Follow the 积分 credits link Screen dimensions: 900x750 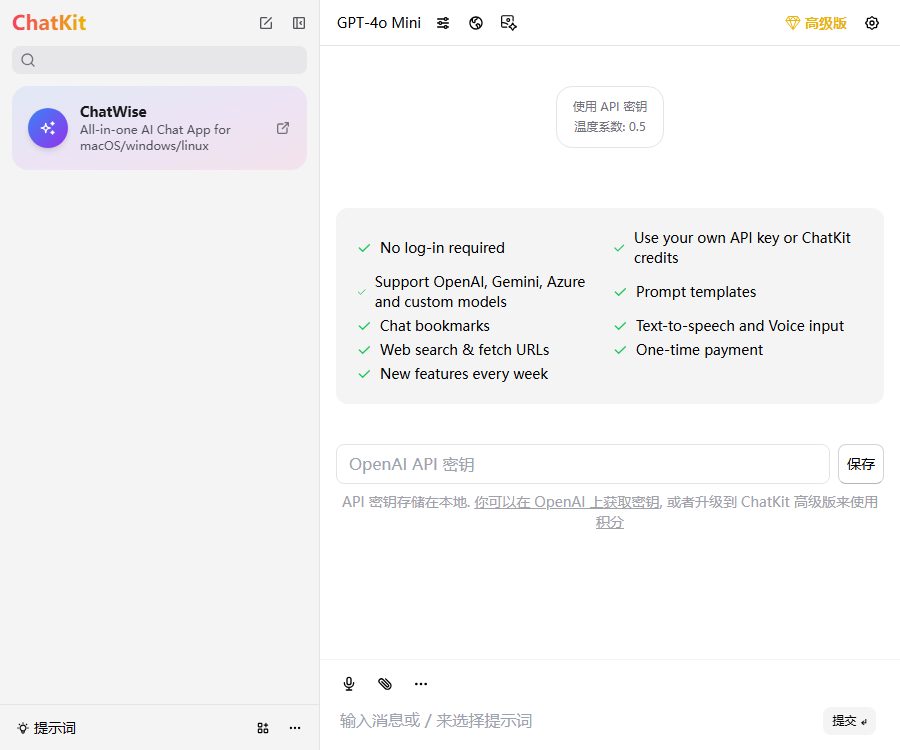pos(610,522)
